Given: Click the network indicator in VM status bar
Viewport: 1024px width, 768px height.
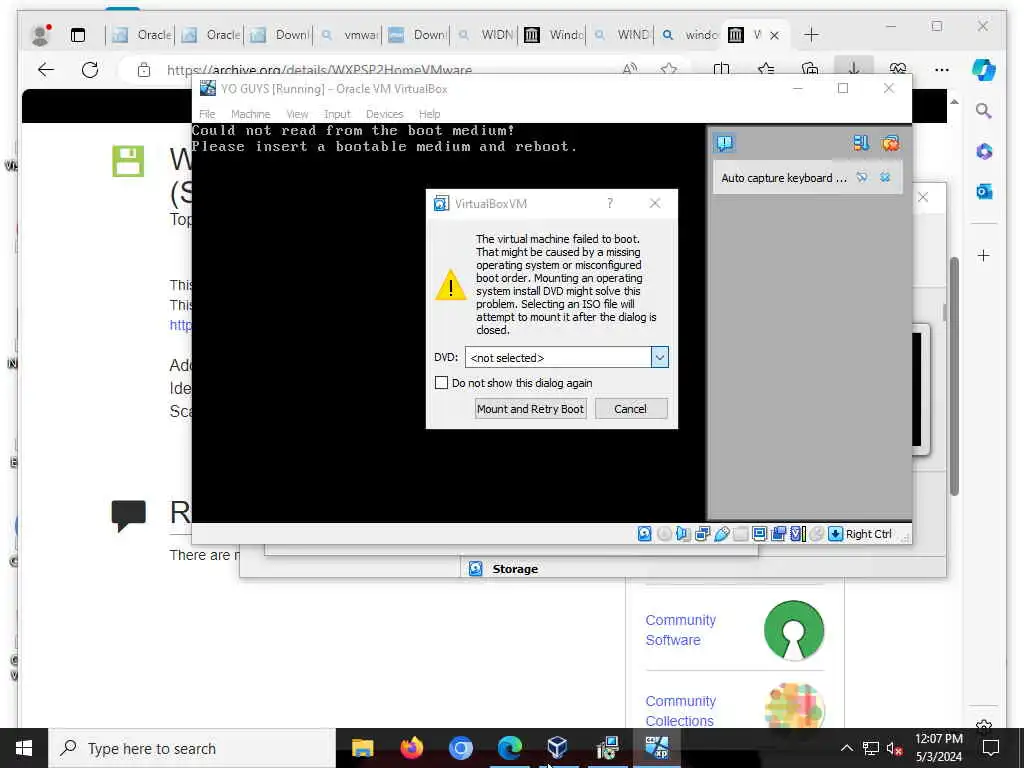Looking at the screenshot, I should click(703, 534).
